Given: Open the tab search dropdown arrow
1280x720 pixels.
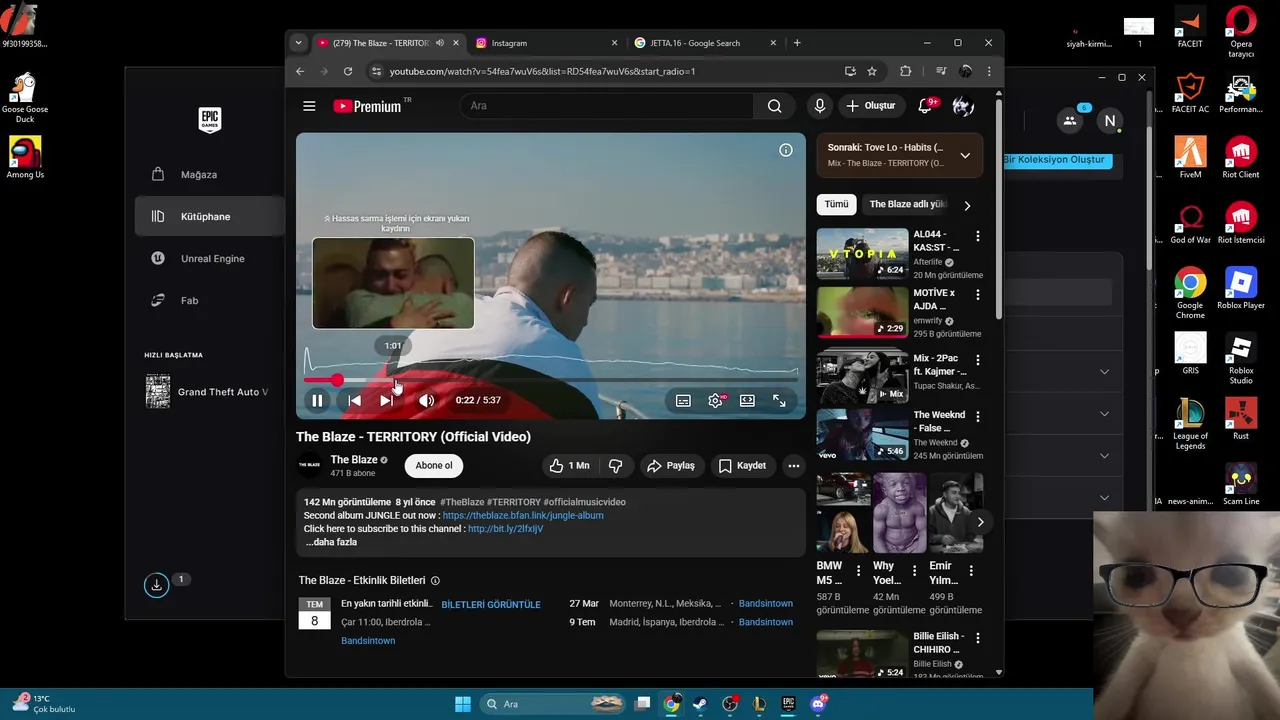Looking at the screenshot, I should point(298,43).
